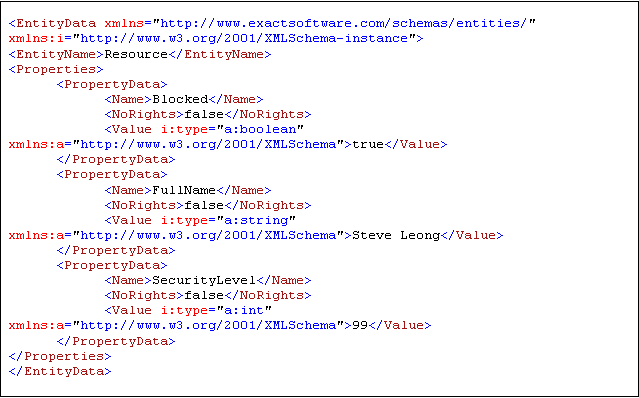Click the a:boolean type attribute value
Viewport: 639px width, 398px height.
(260, 129)
